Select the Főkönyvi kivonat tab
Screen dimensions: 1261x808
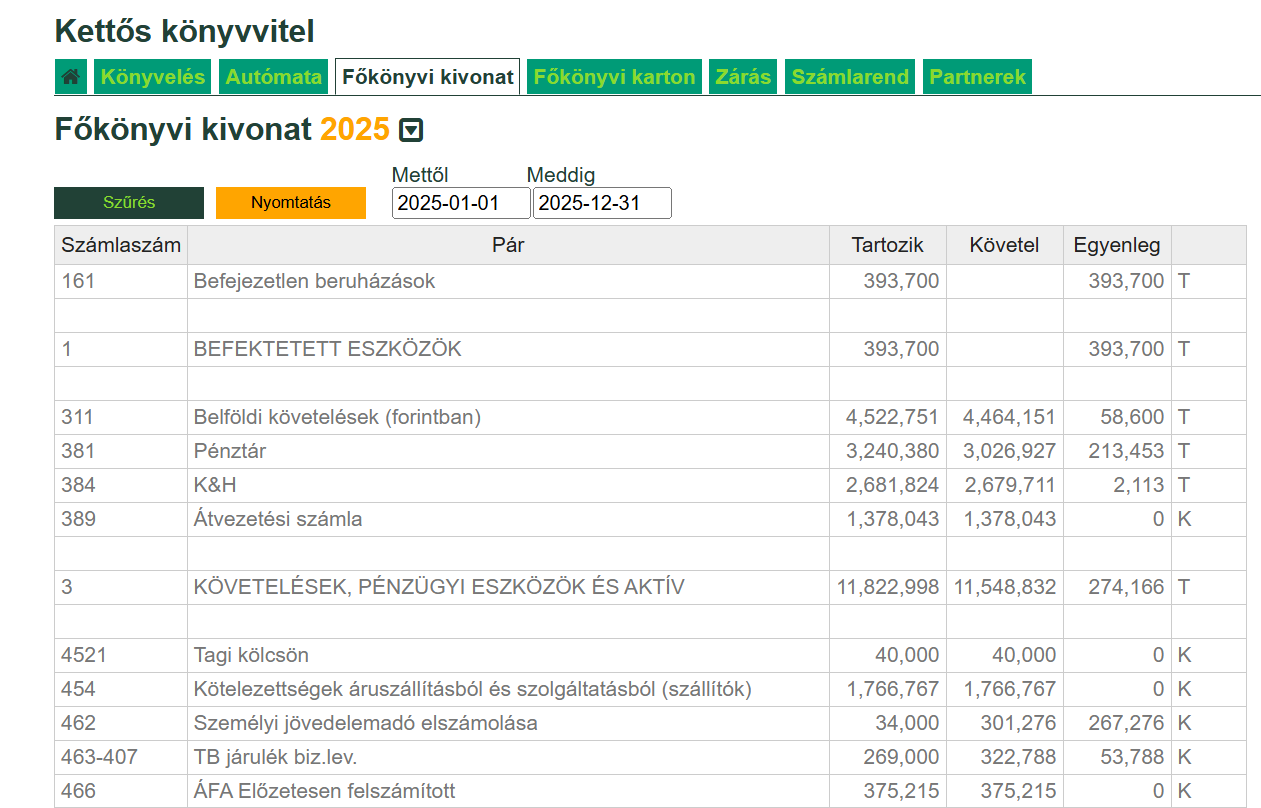click(x=427, y=77)
